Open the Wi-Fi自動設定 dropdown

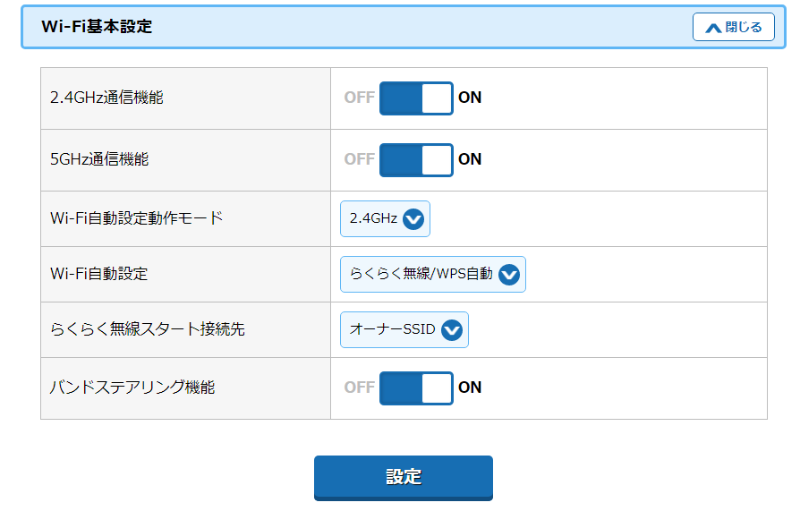point(432,274)
